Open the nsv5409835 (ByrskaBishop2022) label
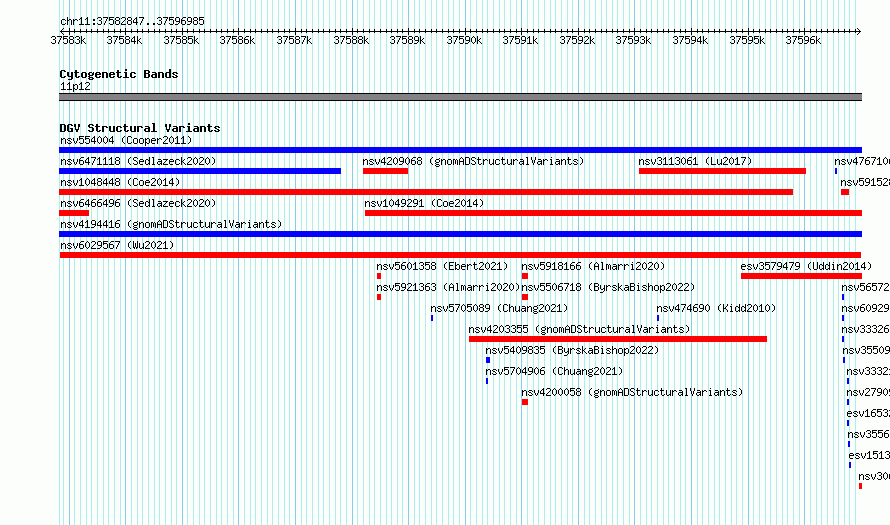The image size is (890, 525). pos(572,350)
